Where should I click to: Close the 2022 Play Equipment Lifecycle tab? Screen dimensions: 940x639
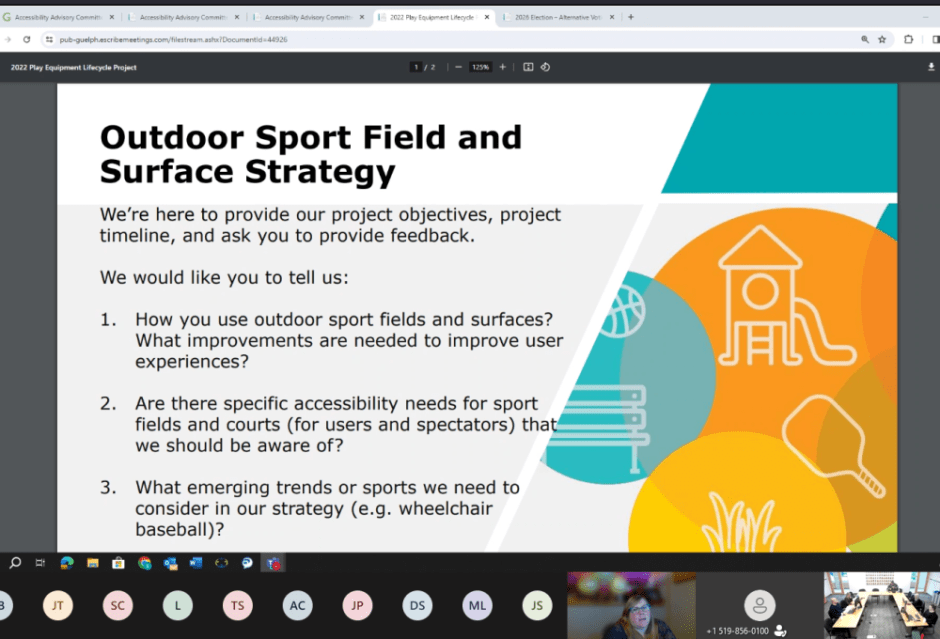(487, 17)
